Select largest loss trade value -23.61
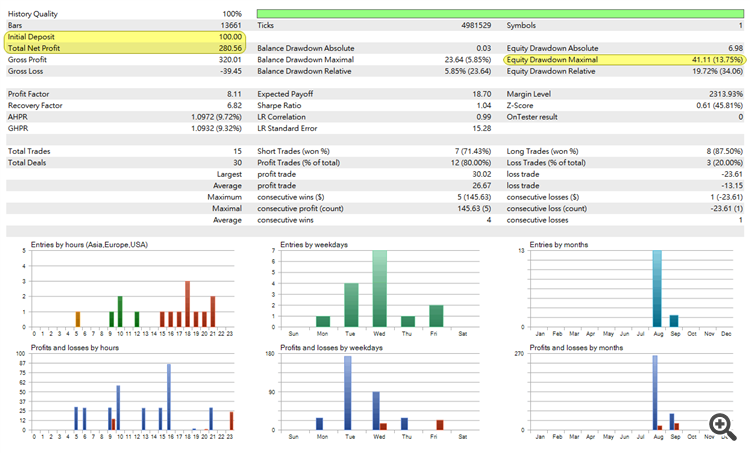The image size is (750, 453). pyautogui.click(x=732, y=175)
